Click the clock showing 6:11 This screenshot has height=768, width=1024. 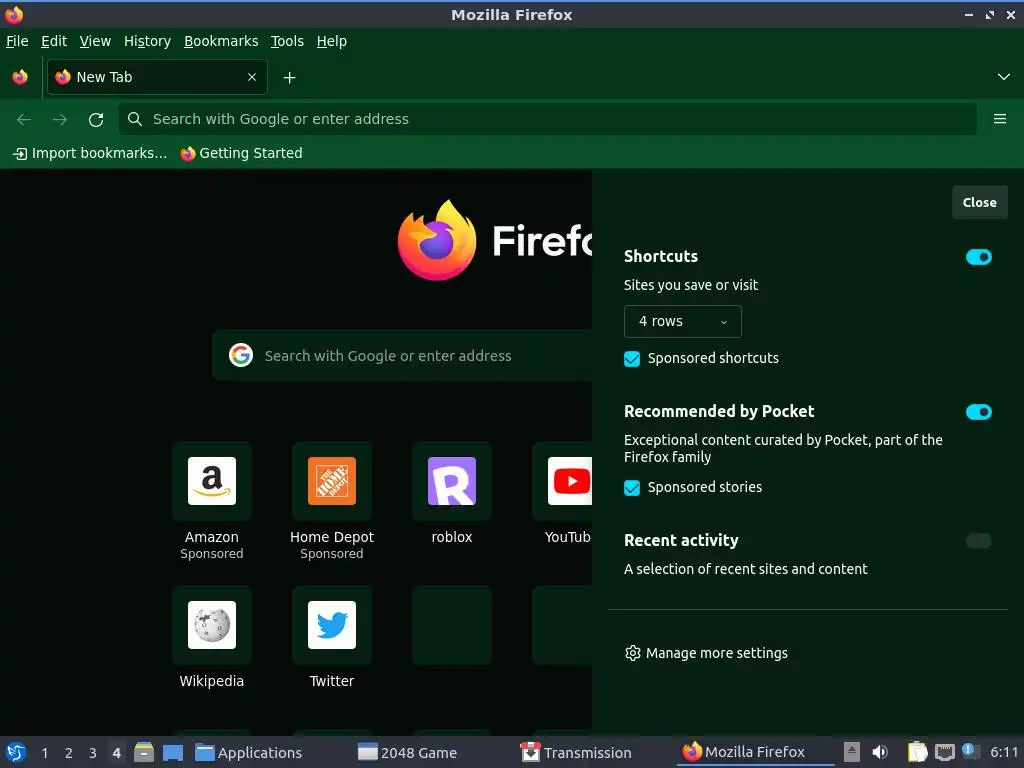tap(1003, 752)
